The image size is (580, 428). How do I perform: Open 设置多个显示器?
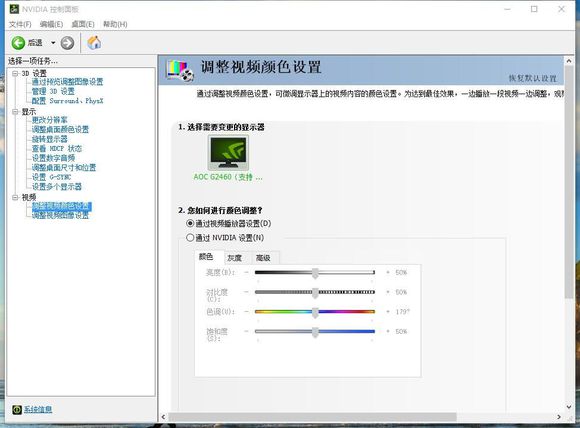click(x=57, y=187)
